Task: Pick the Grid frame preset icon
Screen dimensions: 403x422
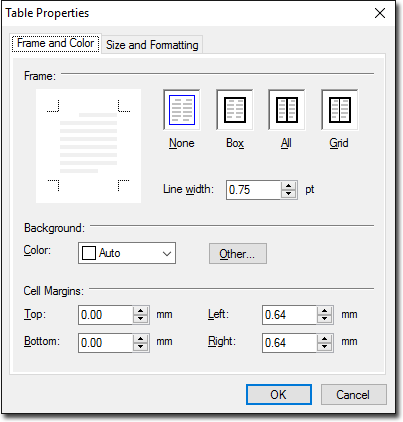Action: tap(340, 110)
